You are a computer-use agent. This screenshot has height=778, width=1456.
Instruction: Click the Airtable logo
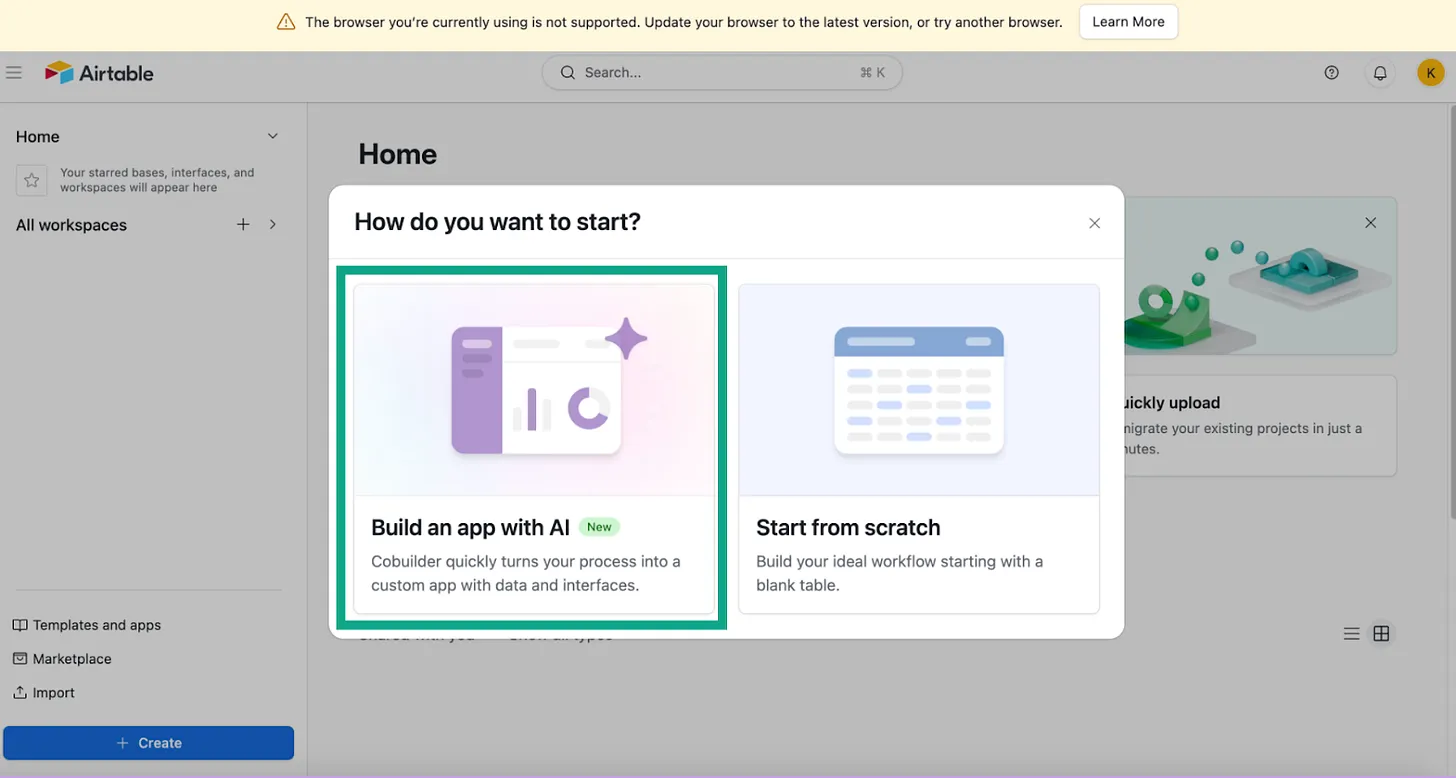click(99, 73)
